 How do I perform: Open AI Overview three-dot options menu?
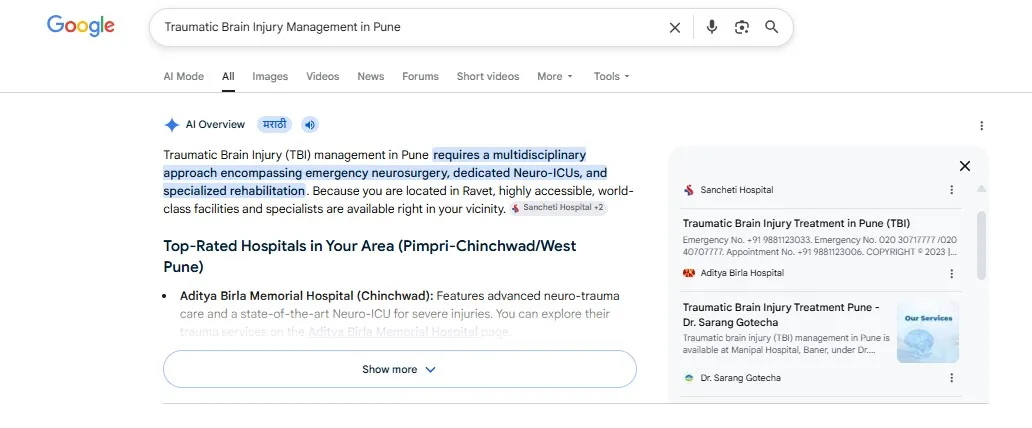point(981,126)
